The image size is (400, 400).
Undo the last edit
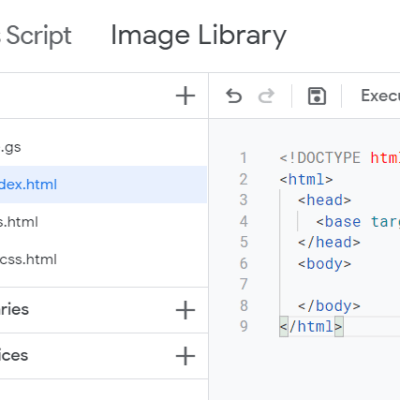[234, 96]
